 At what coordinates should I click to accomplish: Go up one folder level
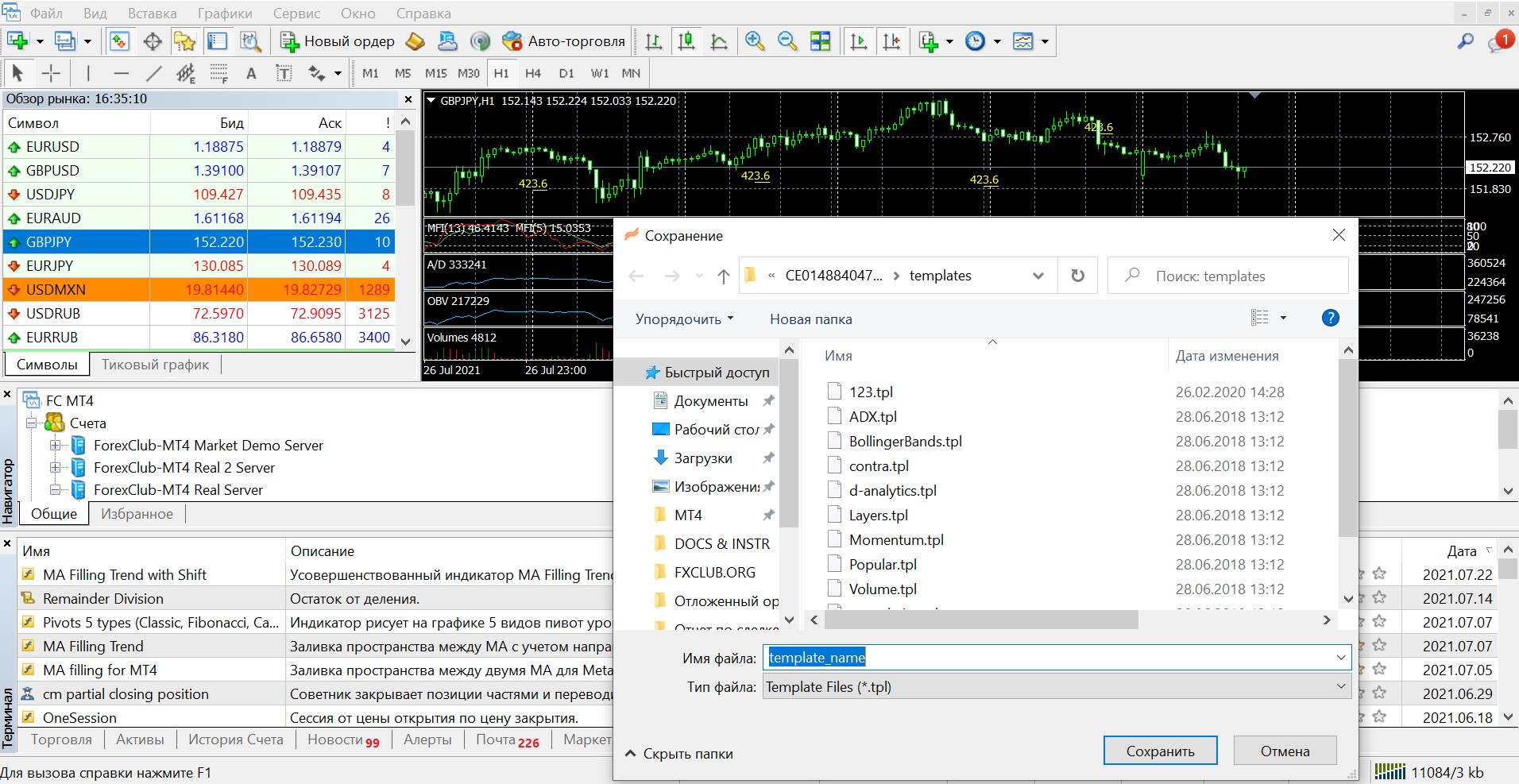coord(723,276)
